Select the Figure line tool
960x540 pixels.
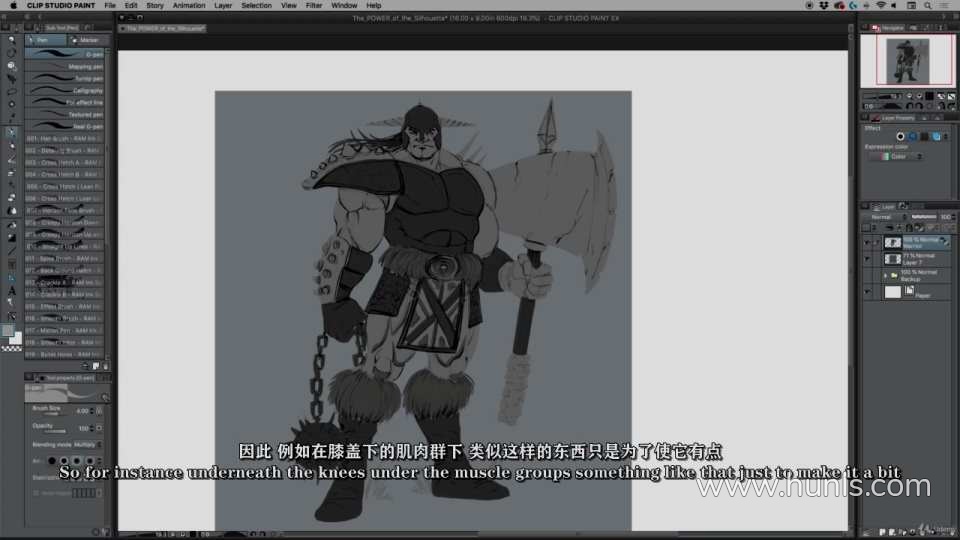[11, 250]
